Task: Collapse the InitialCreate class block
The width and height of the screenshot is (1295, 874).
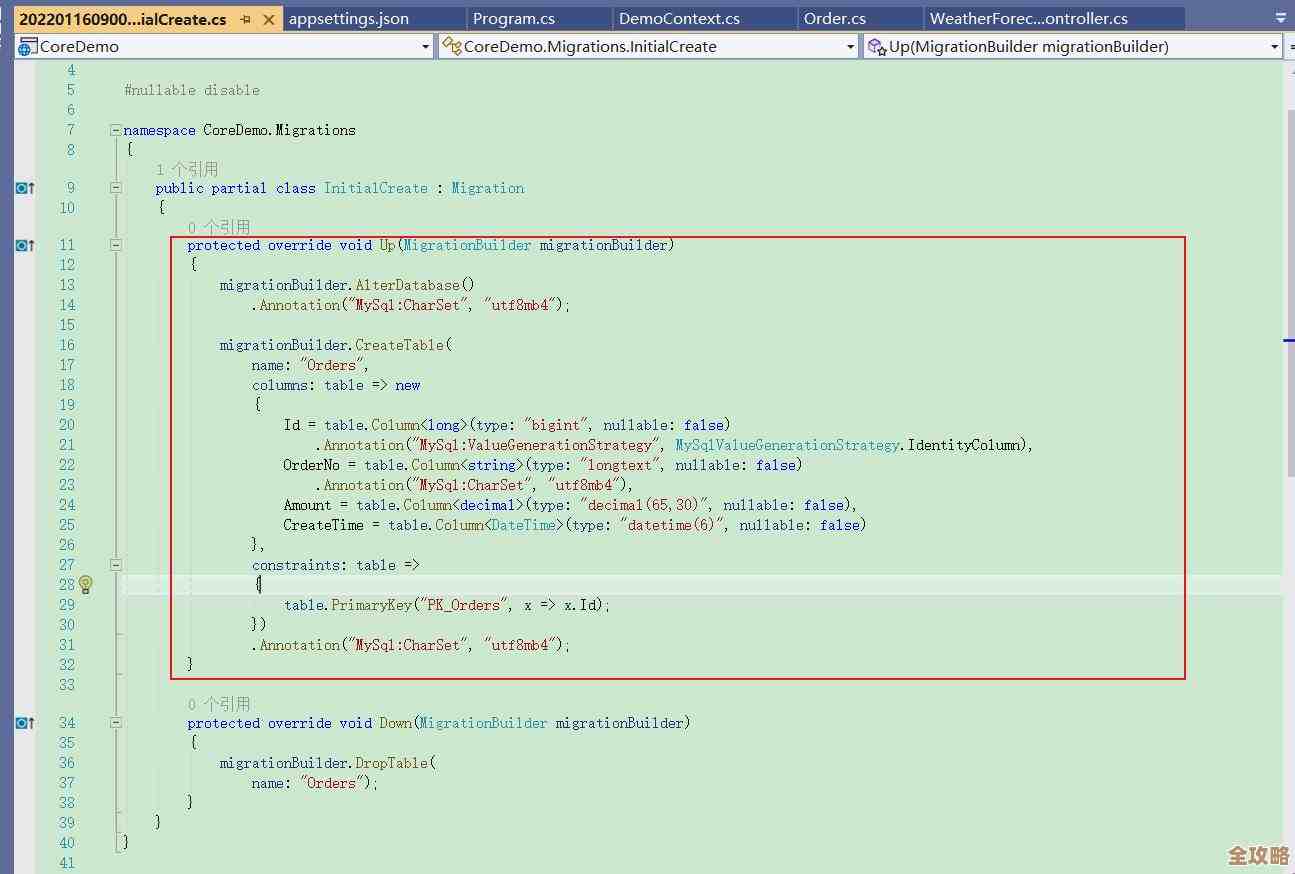Action: click(x=116, y=188)
